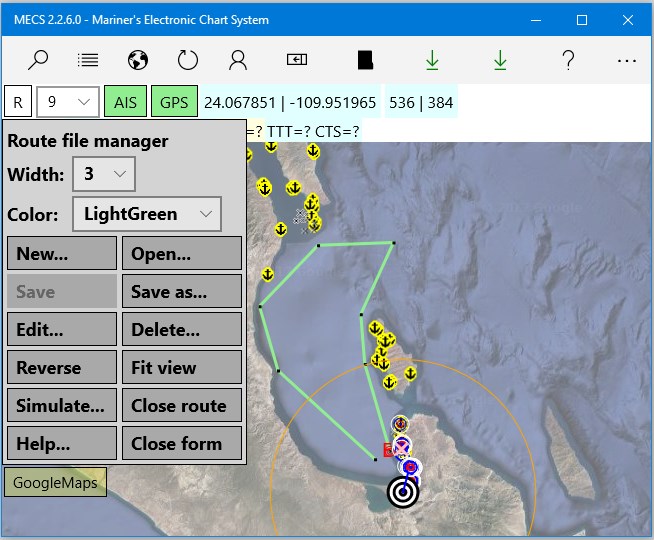Click the black document page icon
Screen dimensions: 654x540
click(x=365, y=60)
